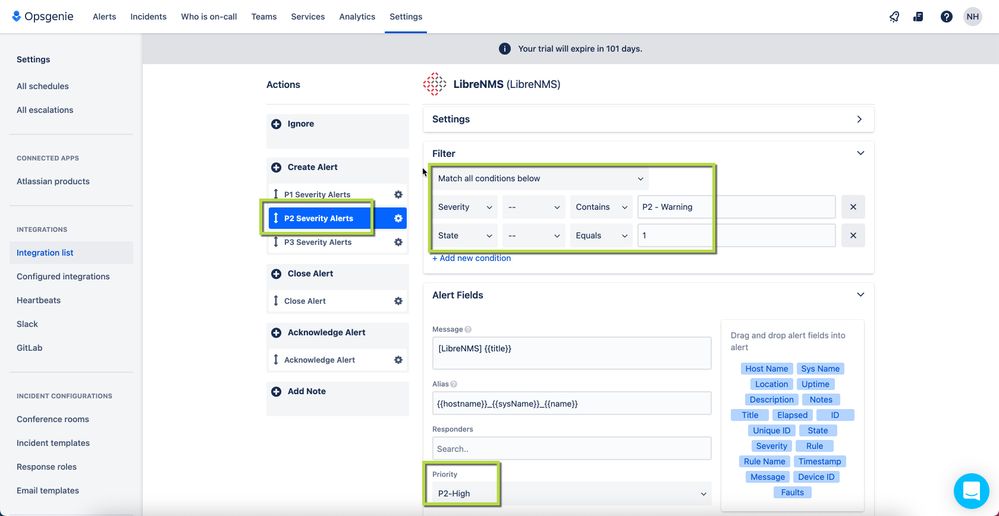Click reorder handle of Acknowledge Alert rule
This screenshot has height=516, width=999.
276,360
